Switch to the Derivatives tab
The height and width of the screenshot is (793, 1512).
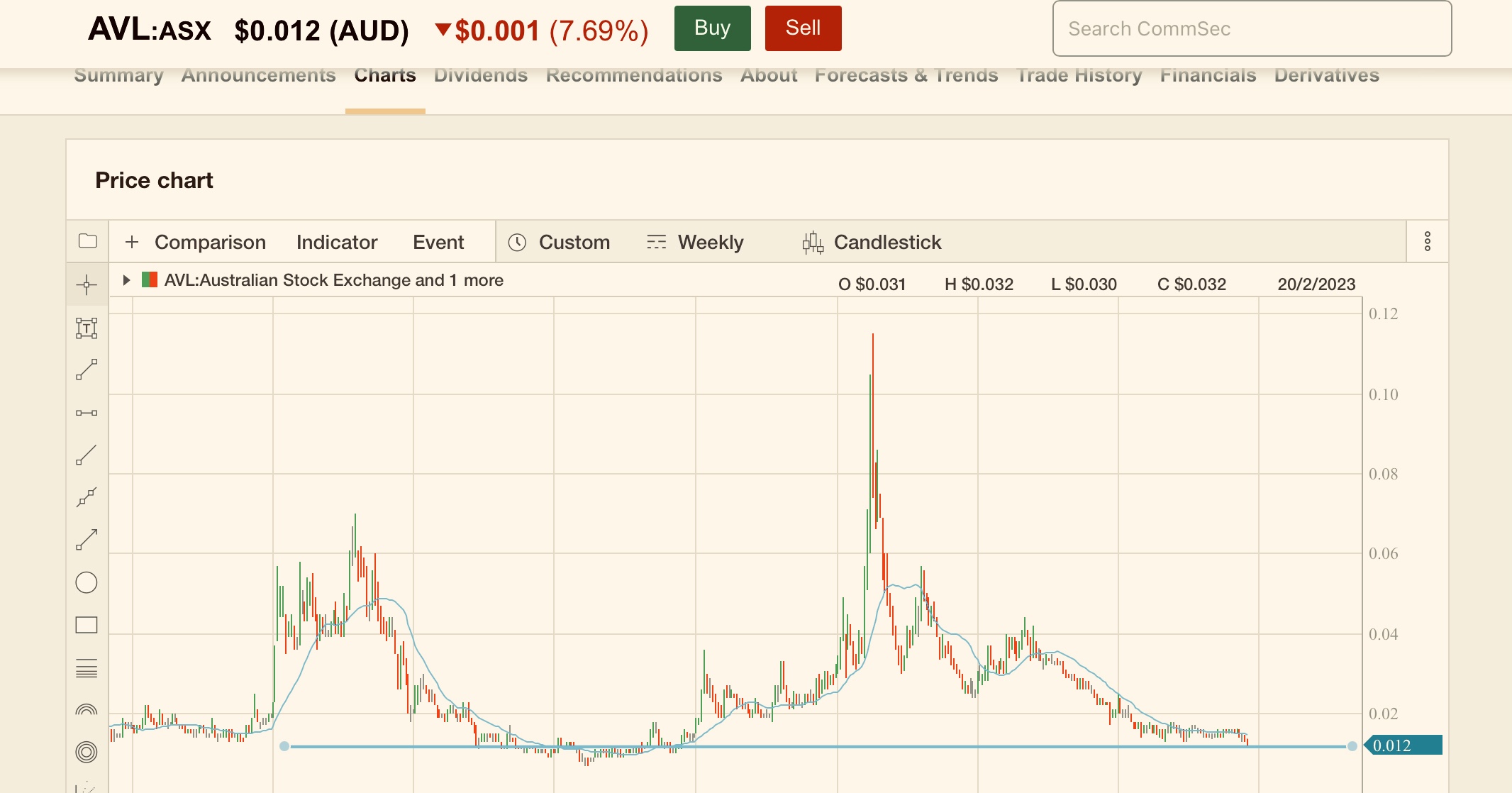coord(1327,75)
